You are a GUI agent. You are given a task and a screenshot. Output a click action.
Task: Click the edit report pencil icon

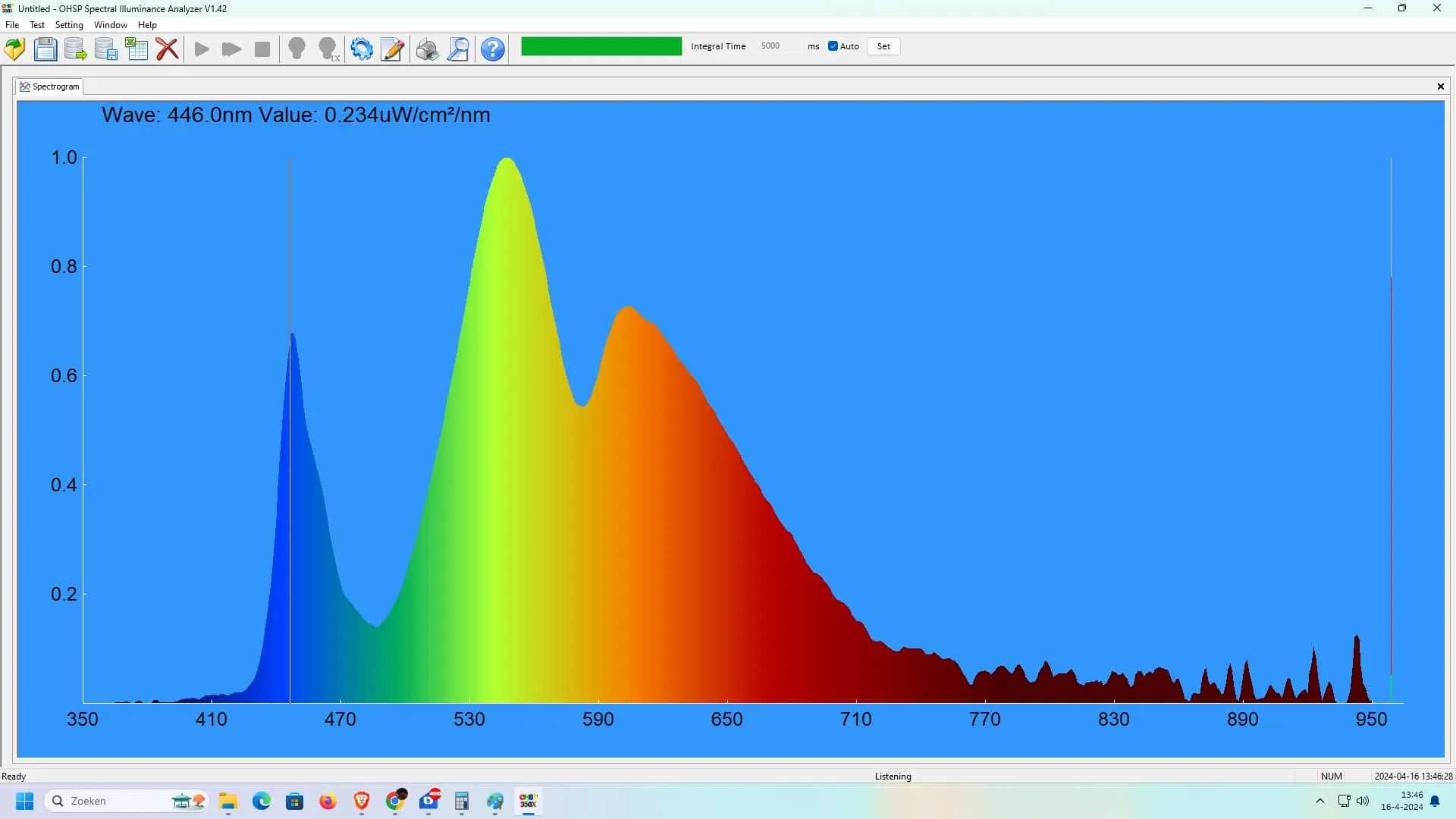coord(392,49)
